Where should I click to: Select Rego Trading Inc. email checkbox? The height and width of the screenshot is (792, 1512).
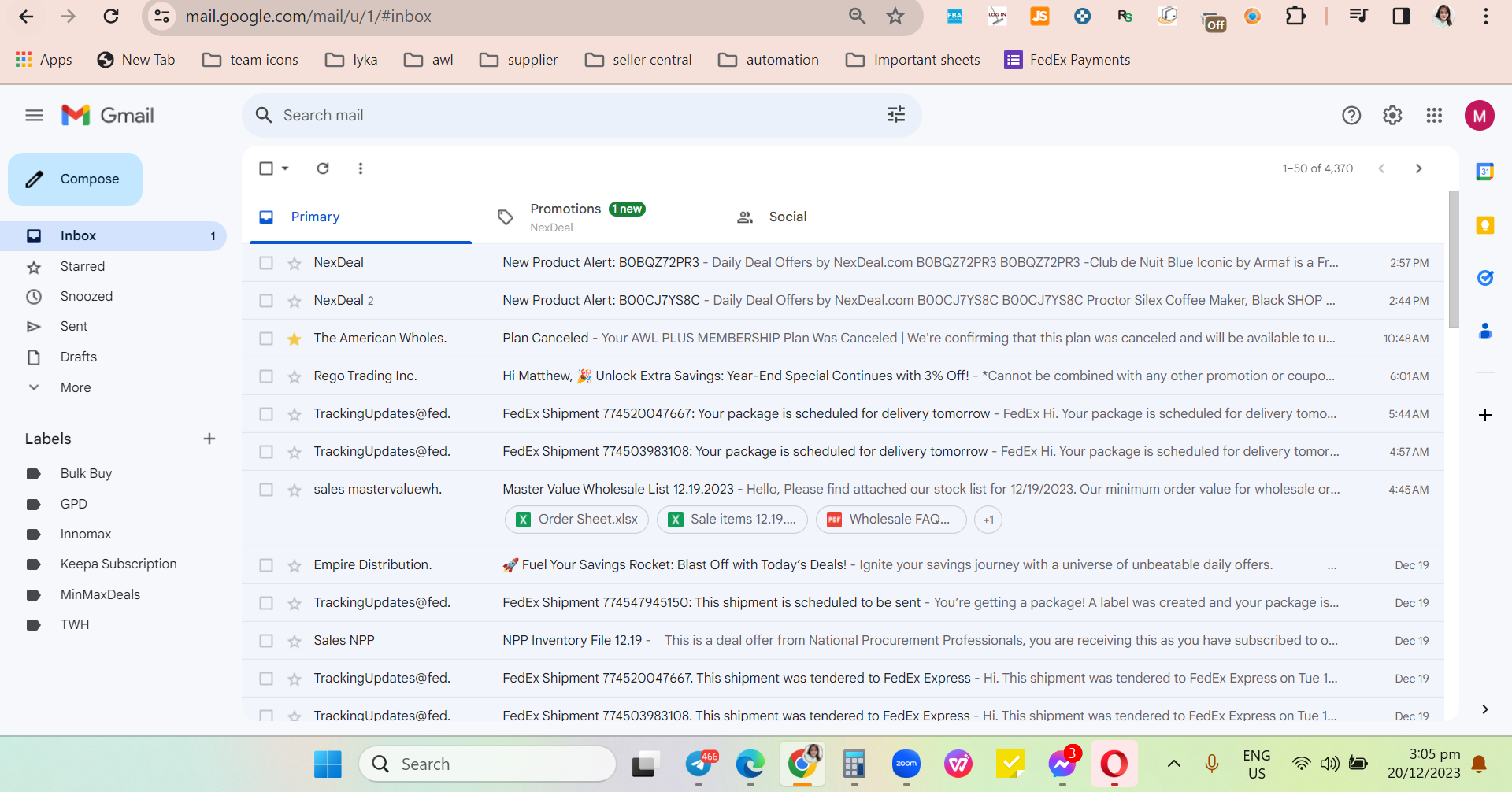tap(266, 376)
